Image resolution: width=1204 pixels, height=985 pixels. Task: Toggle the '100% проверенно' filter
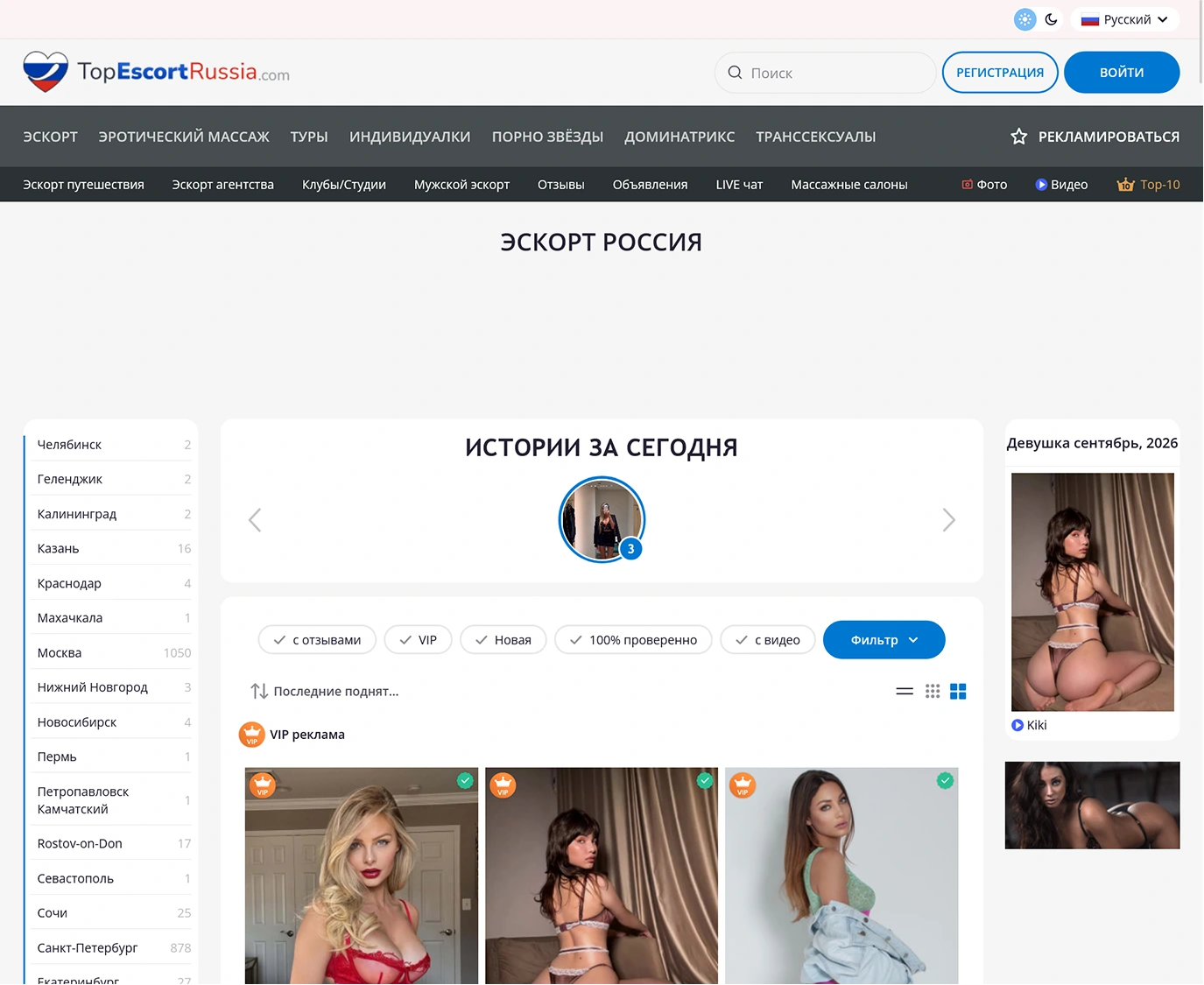(634, 640)
